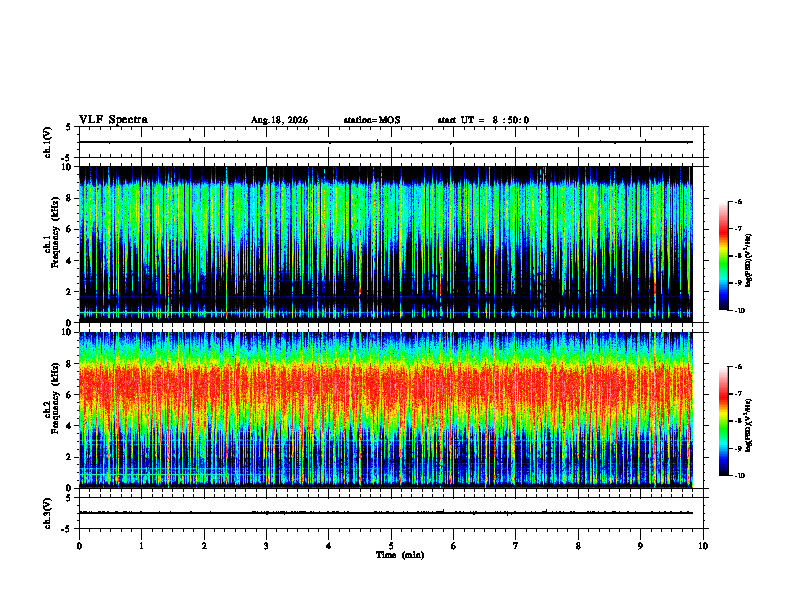The width and height of the screenshot is (792, 612).
Task: Click time axis tick label '5'
Action: pyautogui.click(x=391, y=546)
